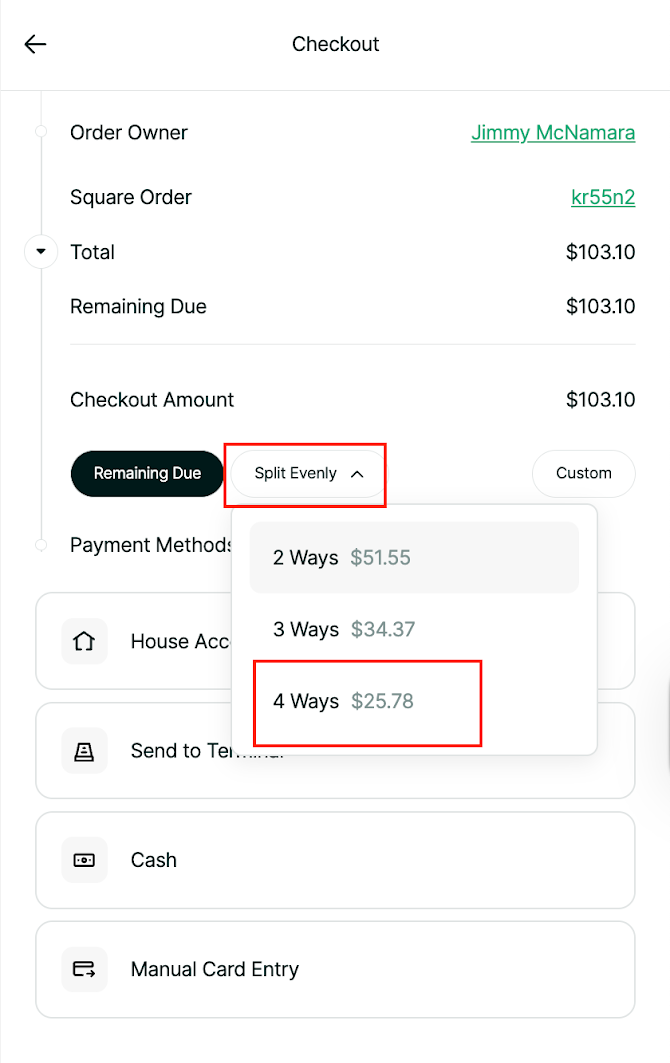Click the Split Evenly chevron arrow
The image size is (670, 1063).
pyautogui.click(x=357, y=474)
